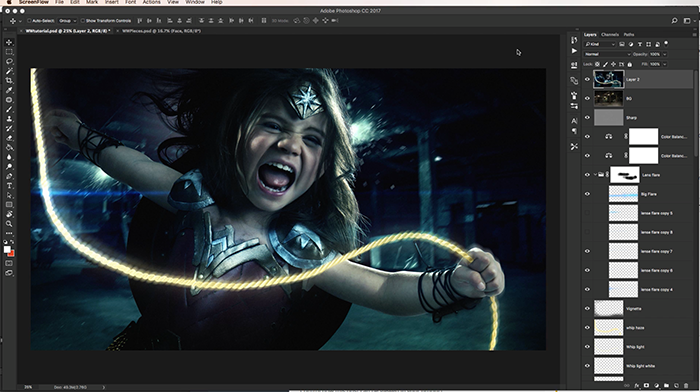This screenshot has height=392, width=700.
Task: Click the Add layer mask icon
Action: (x=646, y=385)
